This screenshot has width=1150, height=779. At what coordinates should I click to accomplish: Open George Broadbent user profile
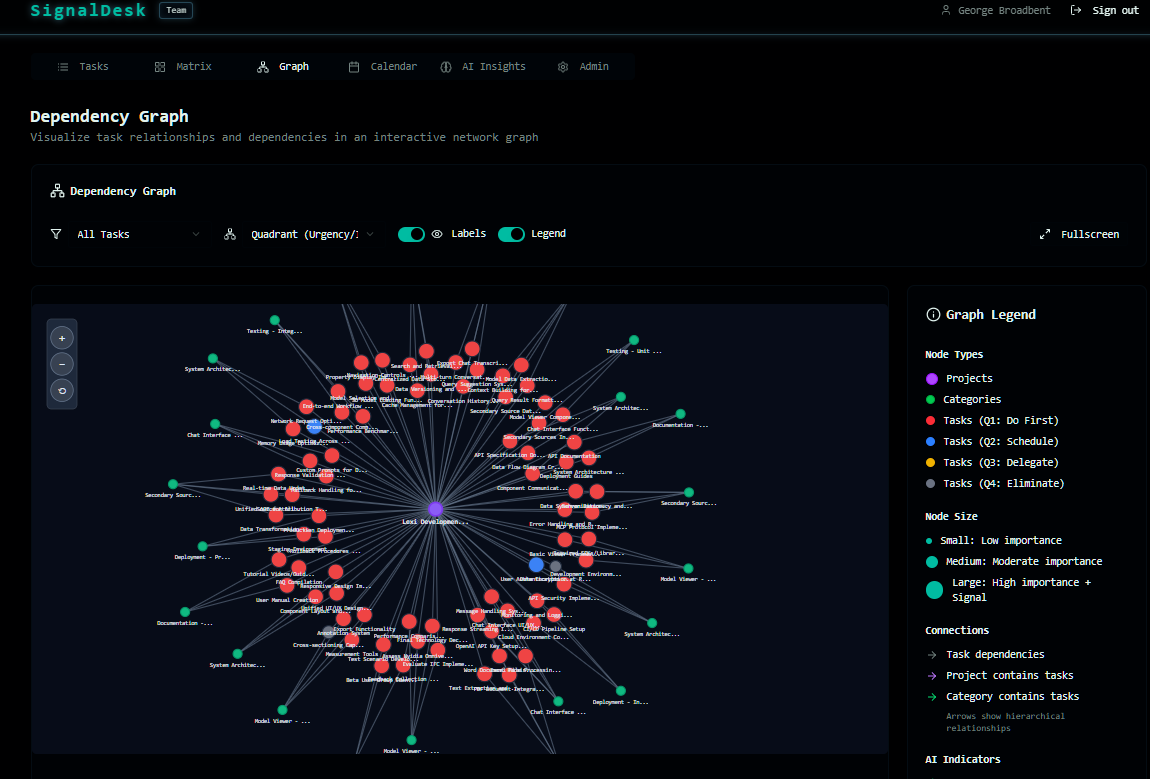(x=995, y=10)
